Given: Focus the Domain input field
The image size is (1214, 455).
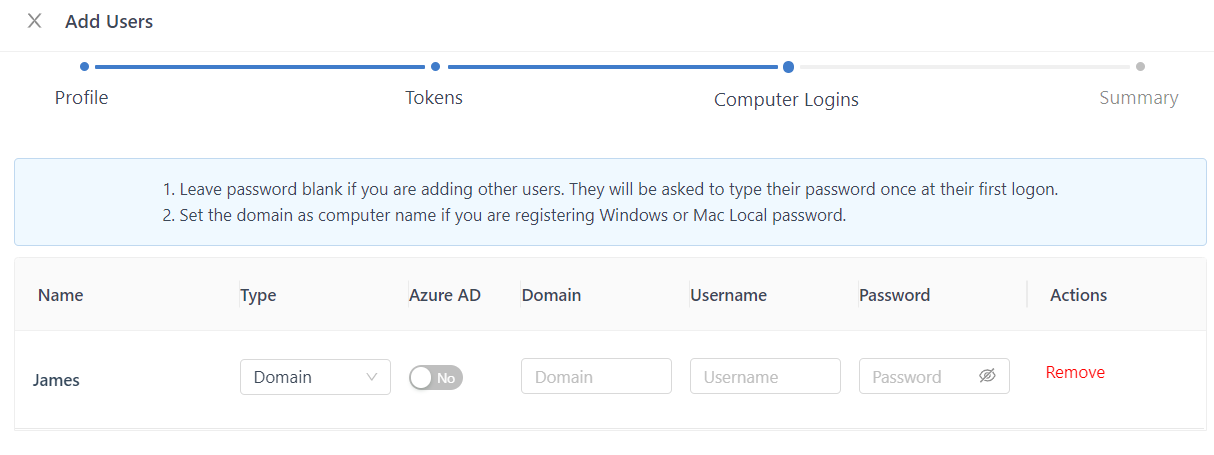Looking at the screenshot, I should point(596,377).
